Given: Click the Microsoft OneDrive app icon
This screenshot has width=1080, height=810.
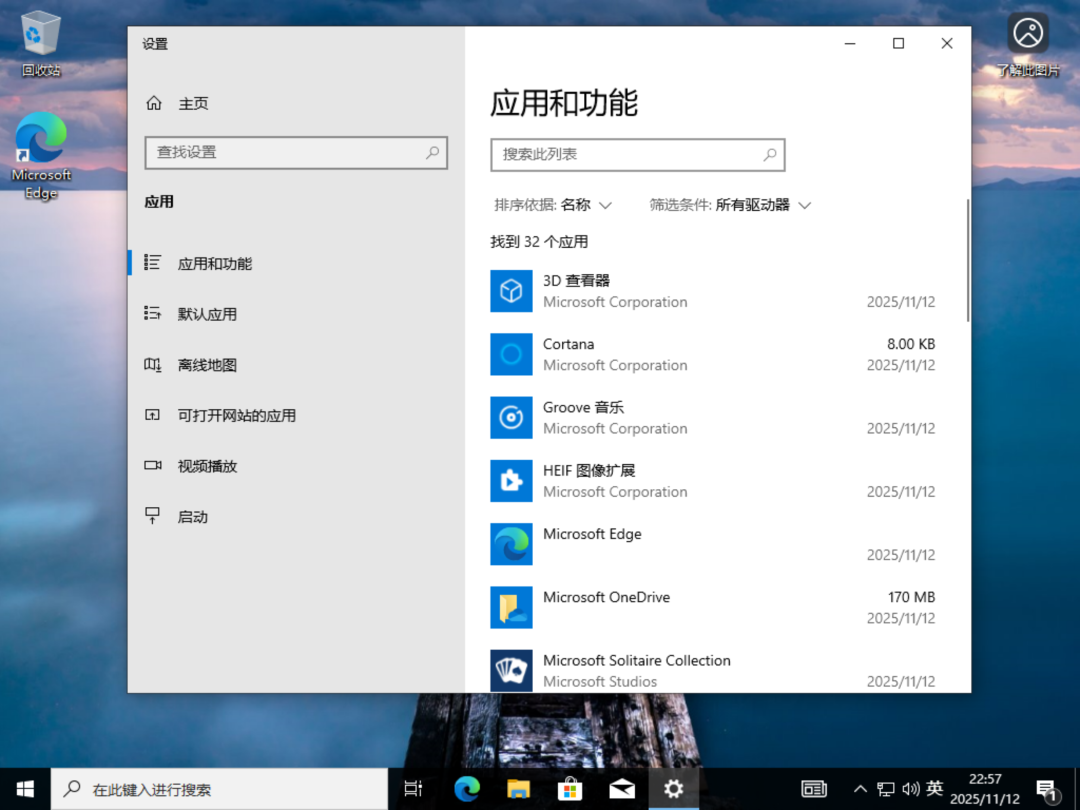Looking at the screenshot, I should tap(511, 608).
